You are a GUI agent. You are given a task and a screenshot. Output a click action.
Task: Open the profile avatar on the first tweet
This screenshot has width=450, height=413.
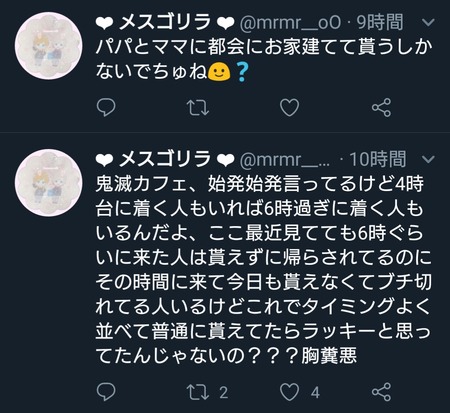click(x=49, y=46)
